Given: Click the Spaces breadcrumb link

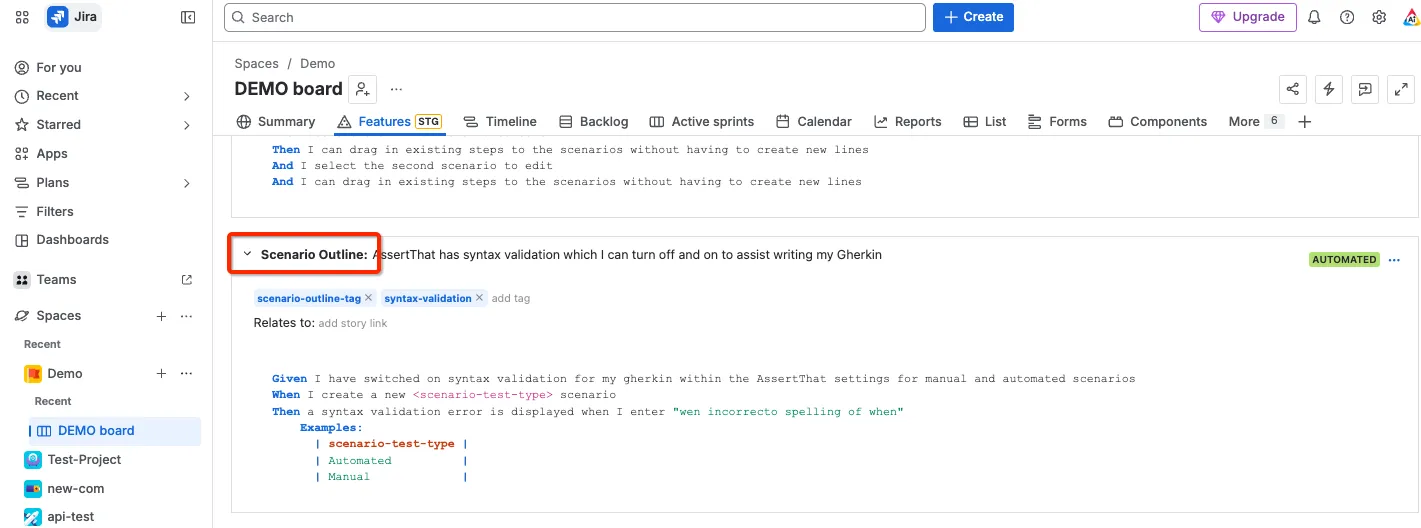Looking at the screenshot, I should point(257,64).
